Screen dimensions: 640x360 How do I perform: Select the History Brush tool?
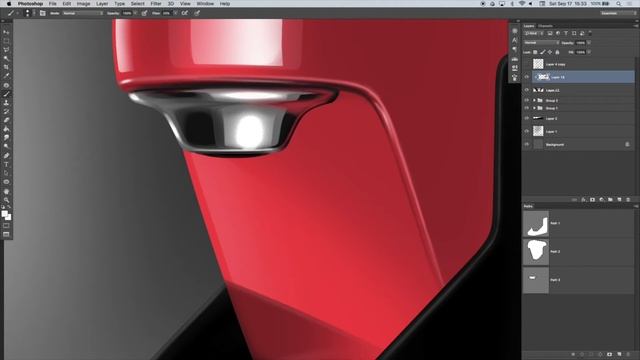pos(6,111)
